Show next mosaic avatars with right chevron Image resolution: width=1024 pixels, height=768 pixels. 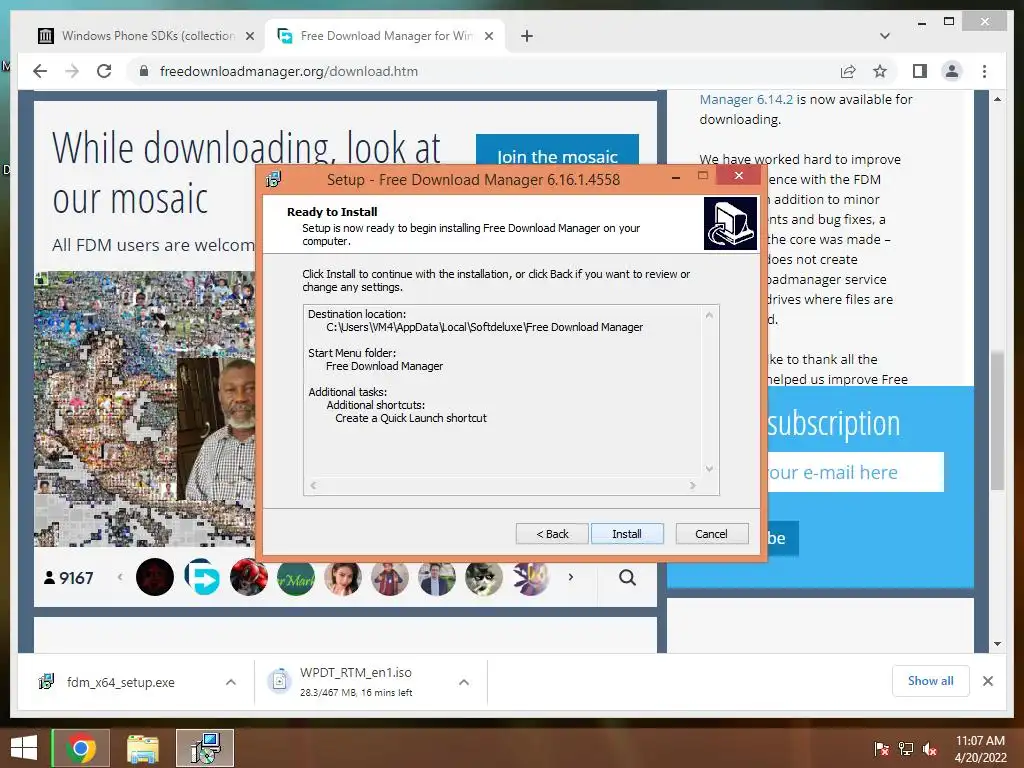point(571,577)
